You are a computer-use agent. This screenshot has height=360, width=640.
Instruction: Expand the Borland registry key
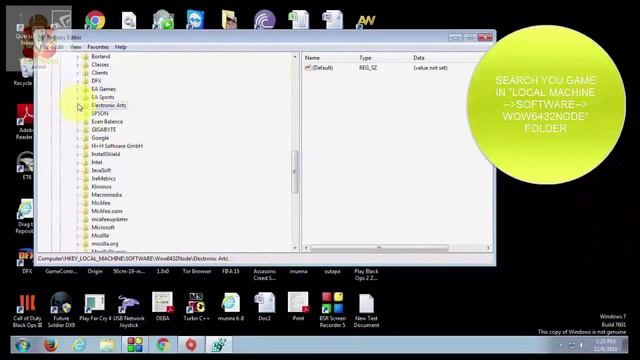click(78, 57)
